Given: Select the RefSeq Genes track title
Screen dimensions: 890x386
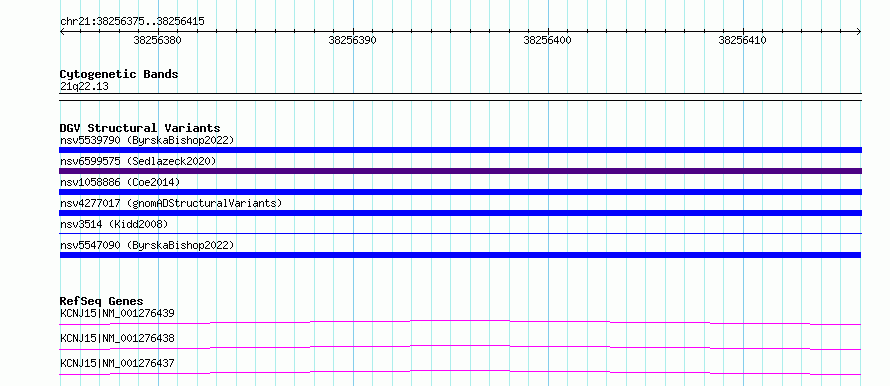Looking at the screenshot, I should 102,301.
